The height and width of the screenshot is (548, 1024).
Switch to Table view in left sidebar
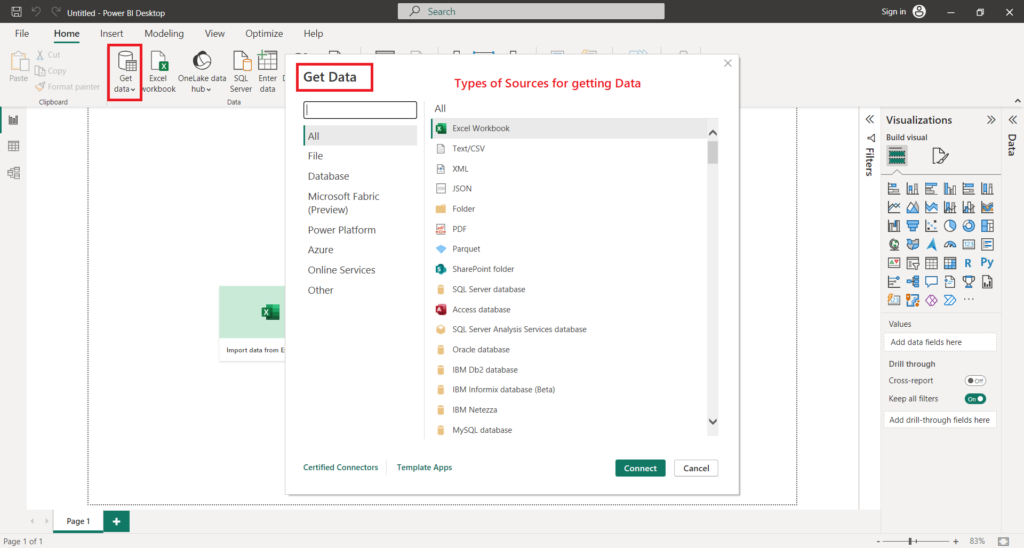[13, 146]
